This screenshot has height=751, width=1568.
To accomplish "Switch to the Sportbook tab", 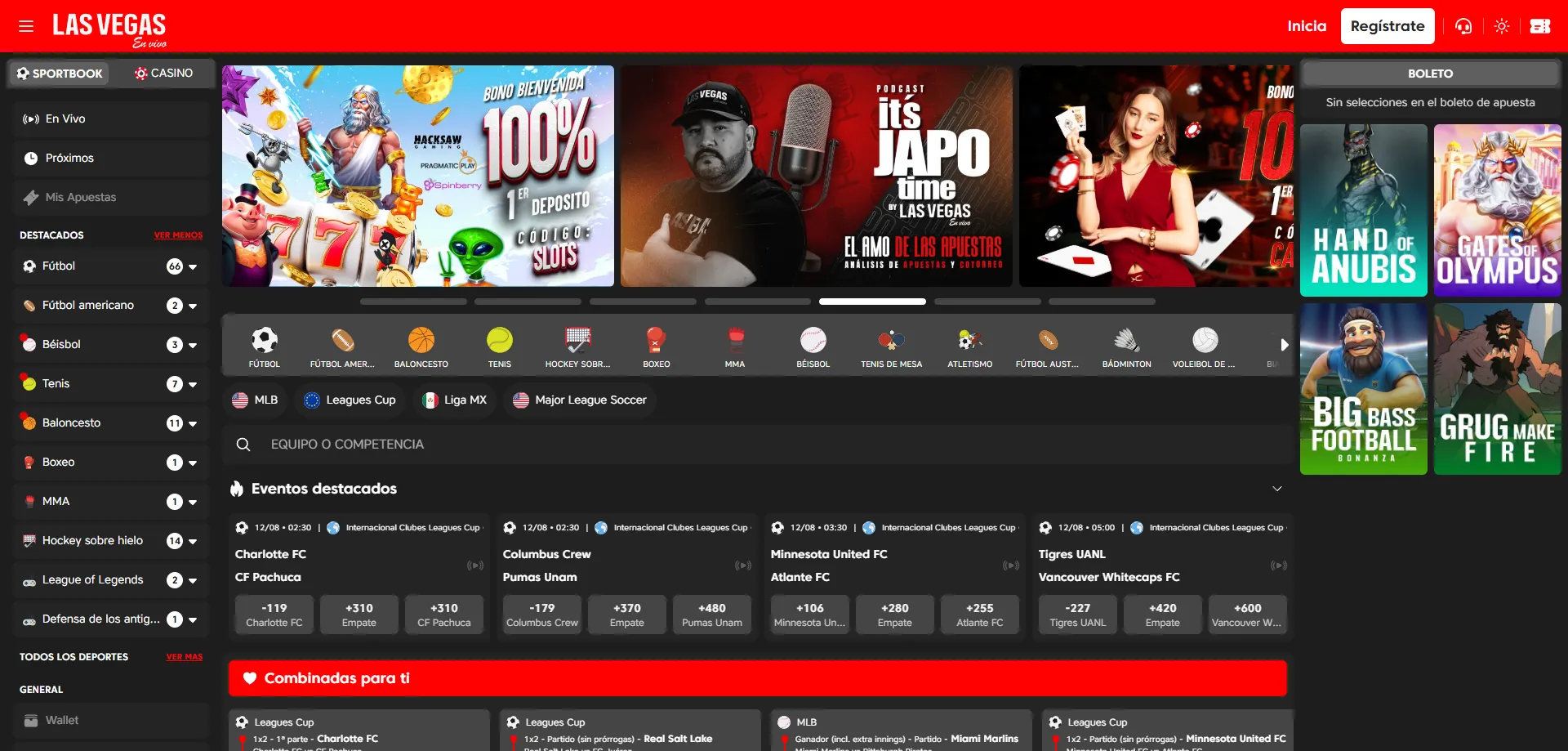I will click(x=59, y=74).
